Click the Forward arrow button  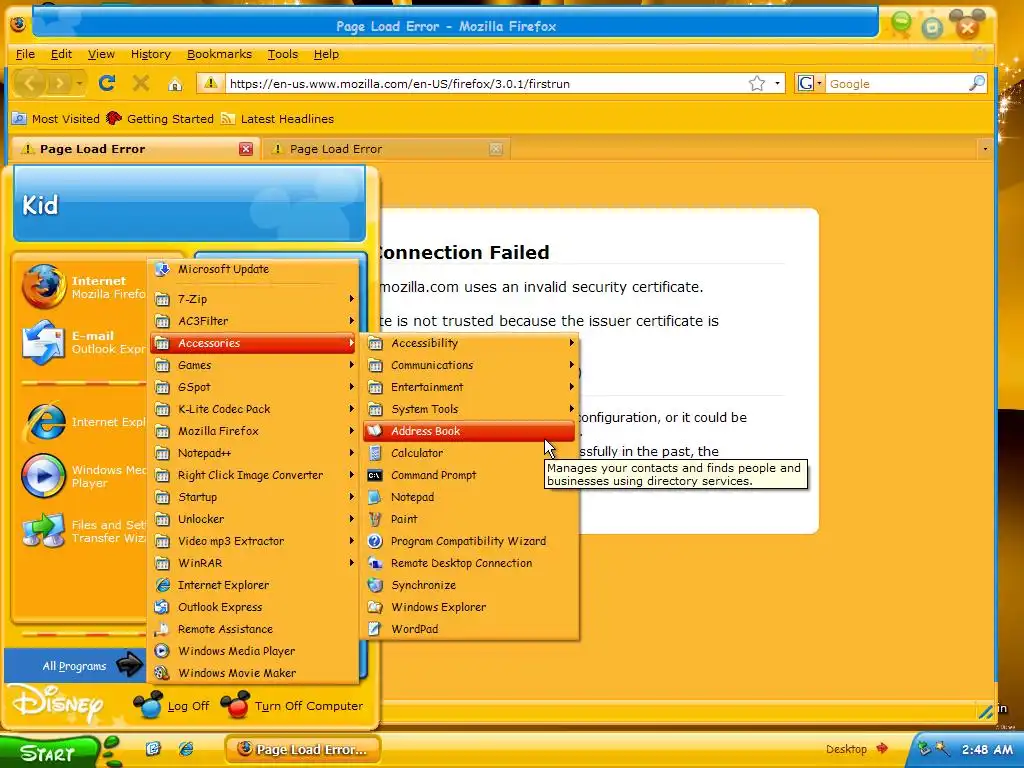[x=59, y=83]
